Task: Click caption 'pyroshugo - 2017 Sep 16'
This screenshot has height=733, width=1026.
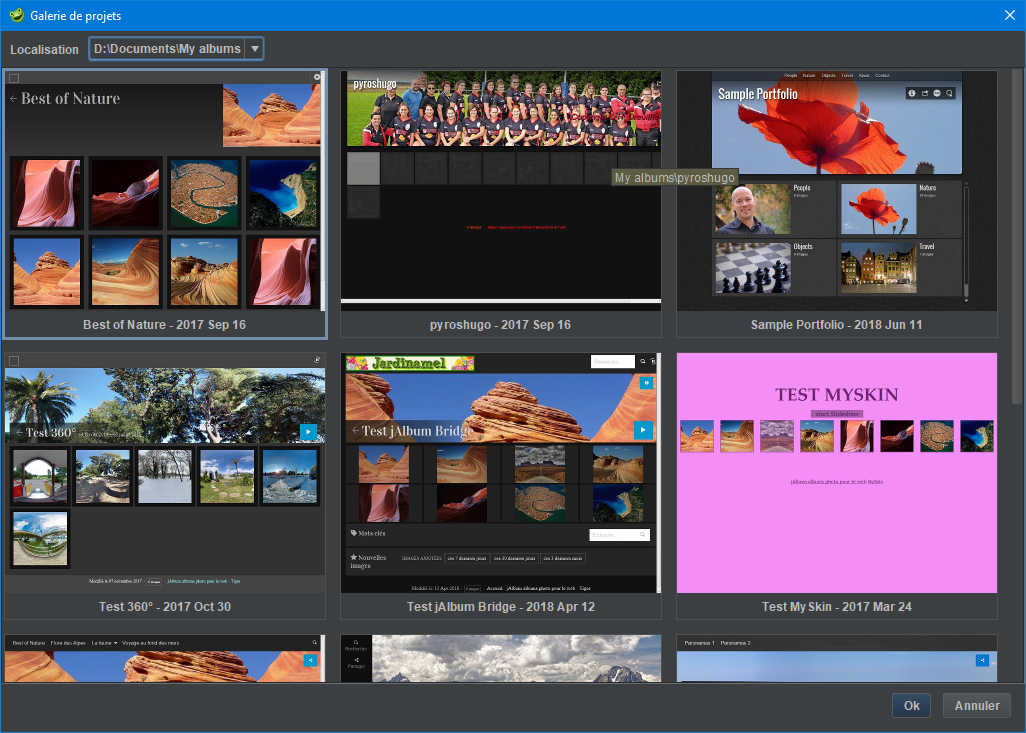Action: click(x=501, y=325)
